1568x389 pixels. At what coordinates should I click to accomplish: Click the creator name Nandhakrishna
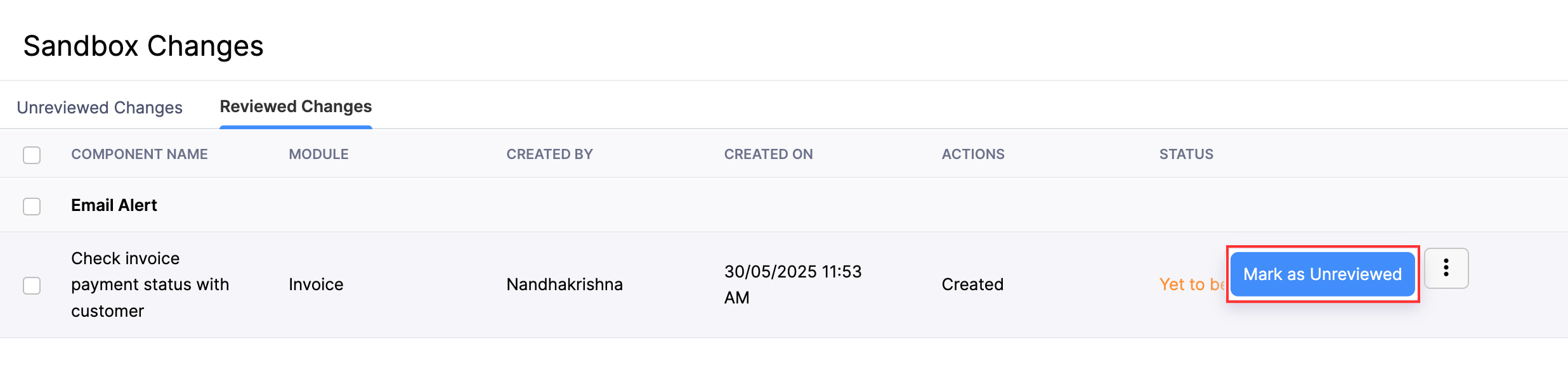click(565, 284)
